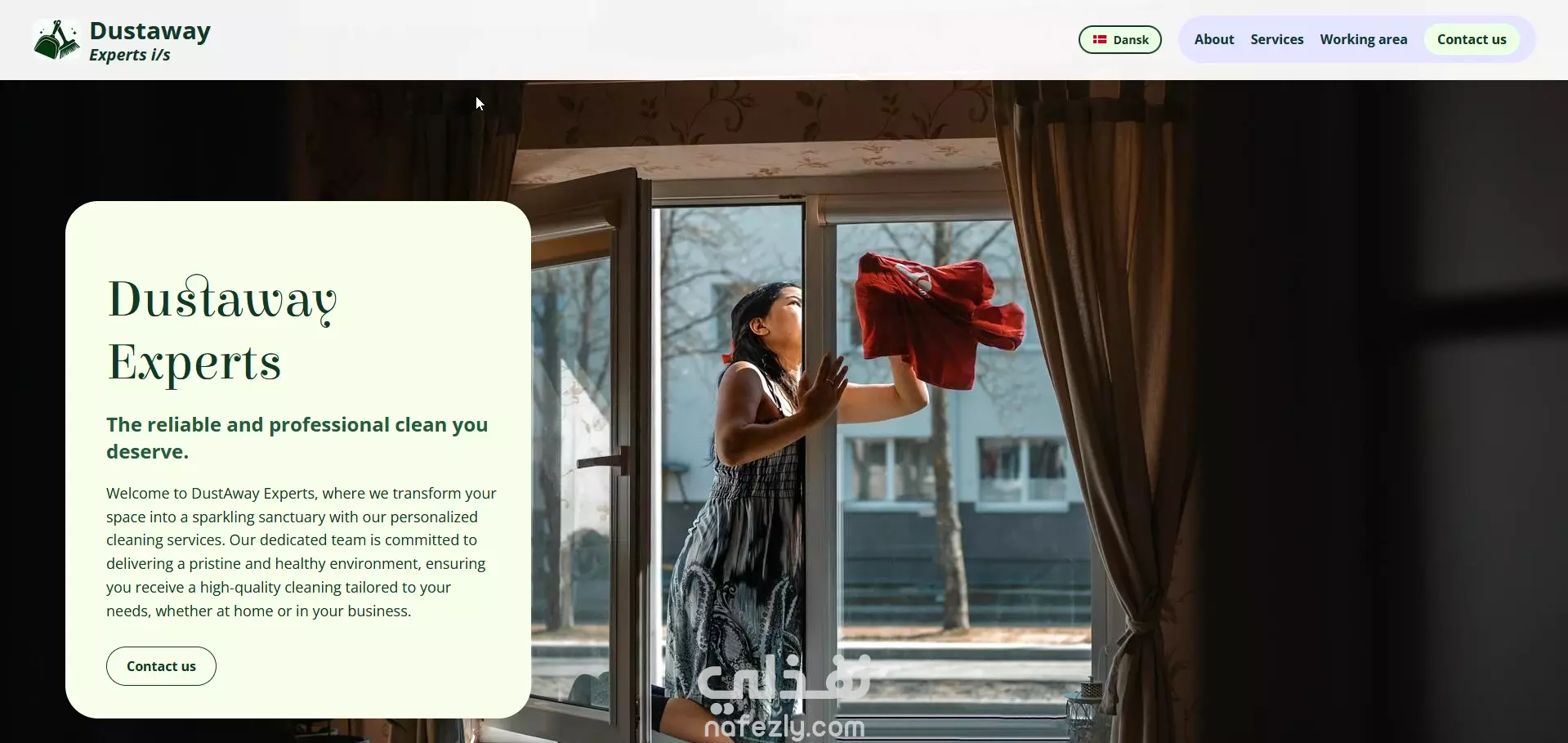The height and width of the screenshot is (743, 1568).
Task: Select Contact us in the navigation bar
Action: (1472, 39)
